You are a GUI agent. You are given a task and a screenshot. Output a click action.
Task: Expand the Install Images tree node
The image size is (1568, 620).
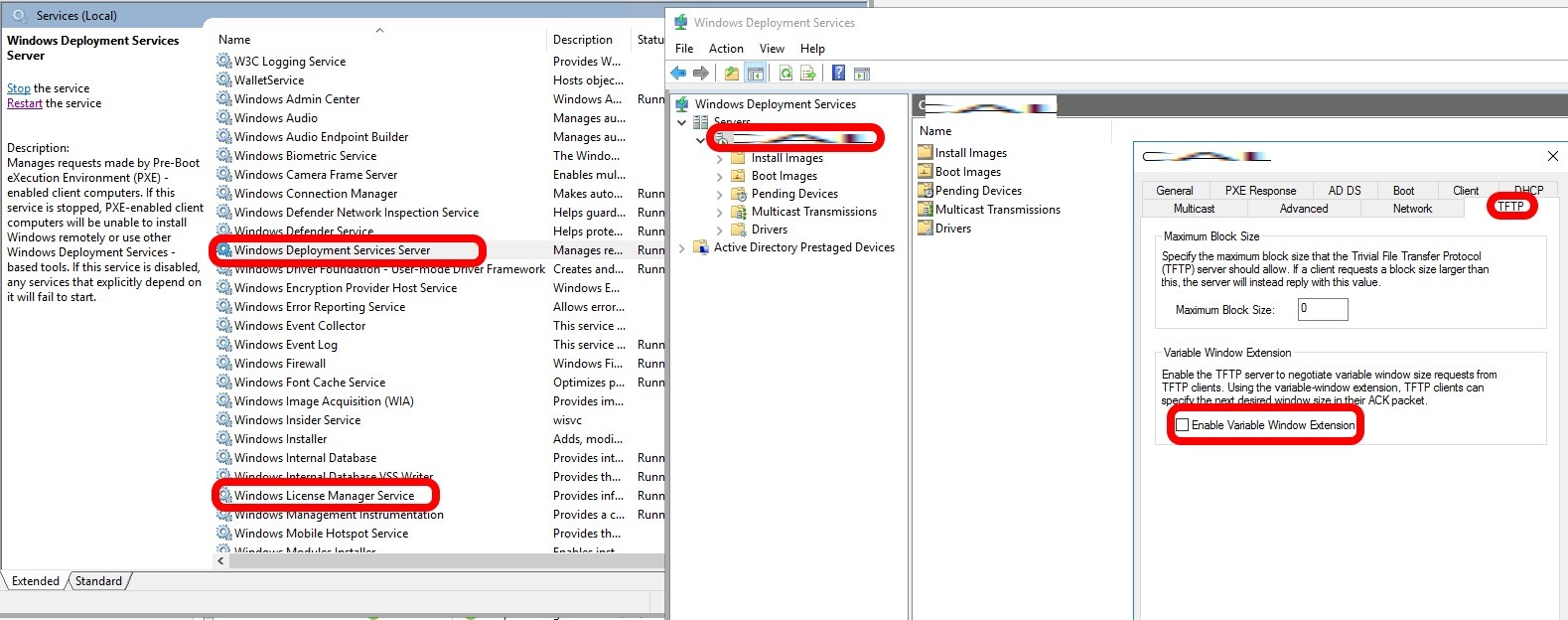pyautogui.click(x=720, y=159)
